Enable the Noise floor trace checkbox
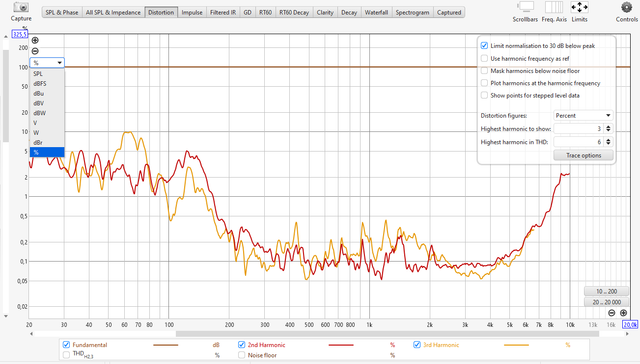 click(x=241, y=355)
